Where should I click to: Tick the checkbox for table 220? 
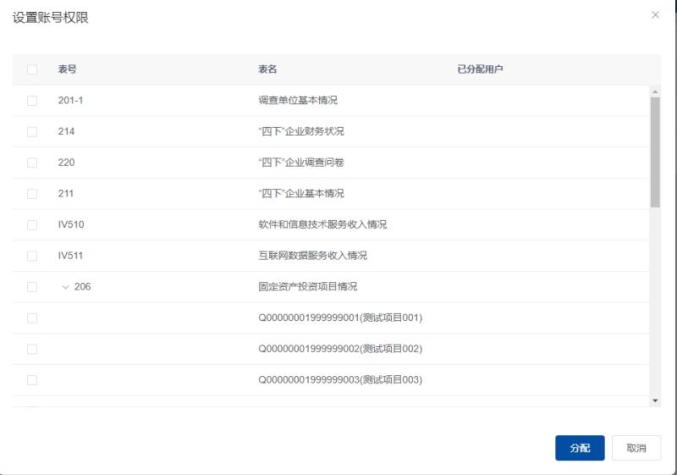pyautogui.click(x=32, y=162)
